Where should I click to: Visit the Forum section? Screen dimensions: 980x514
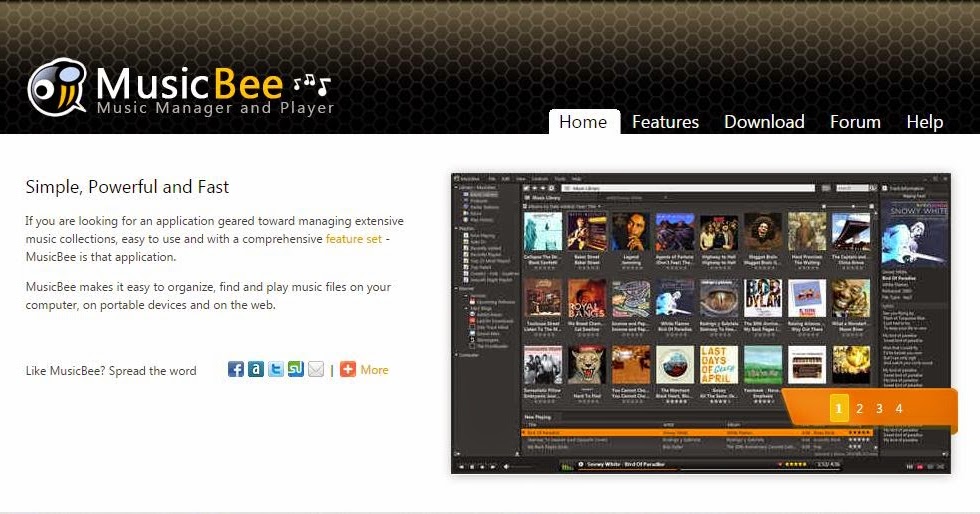click(x=855, y=122)
